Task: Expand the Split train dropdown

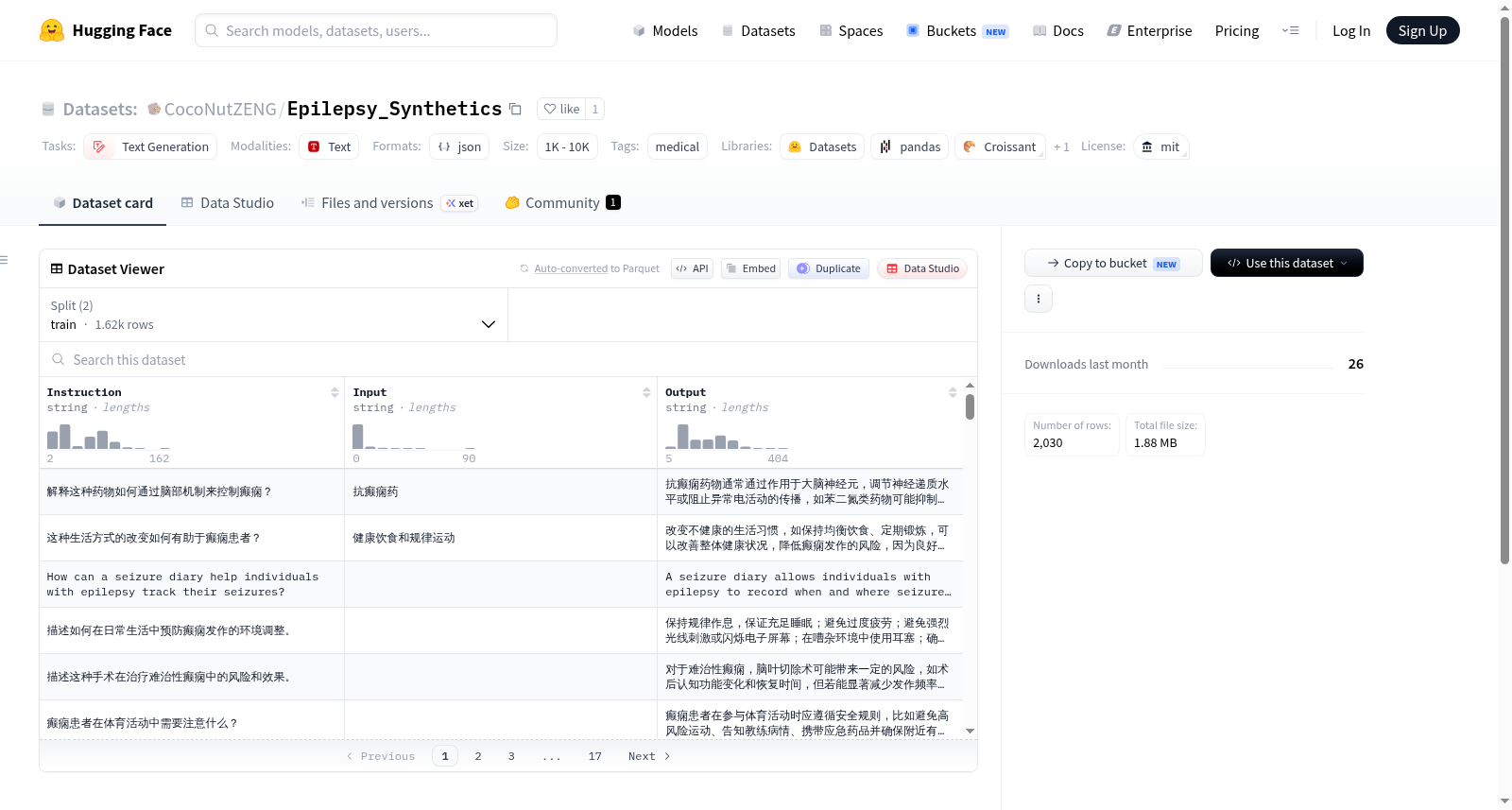Action: (x=274, y=315)
